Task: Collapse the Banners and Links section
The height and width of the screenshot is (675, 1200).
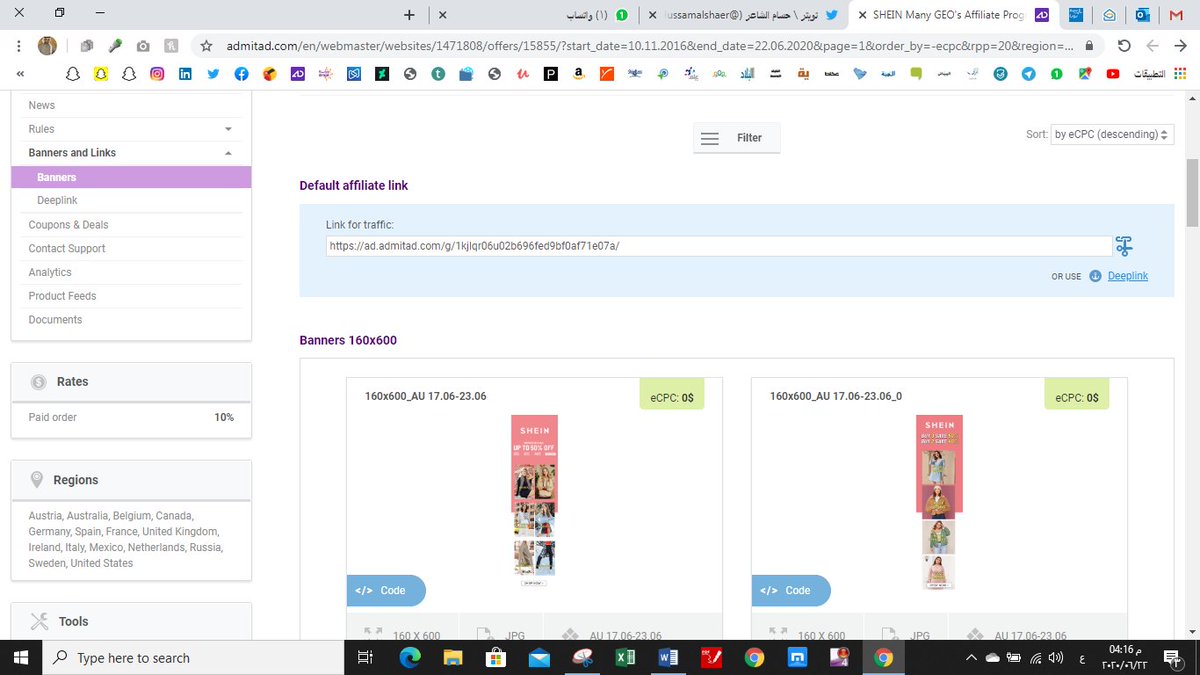Action: (228, 153)
